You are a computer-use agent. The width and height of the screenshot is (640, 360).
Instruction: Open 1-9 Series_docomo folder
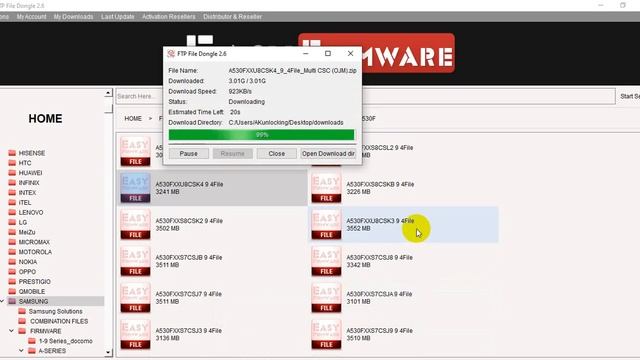65,341
